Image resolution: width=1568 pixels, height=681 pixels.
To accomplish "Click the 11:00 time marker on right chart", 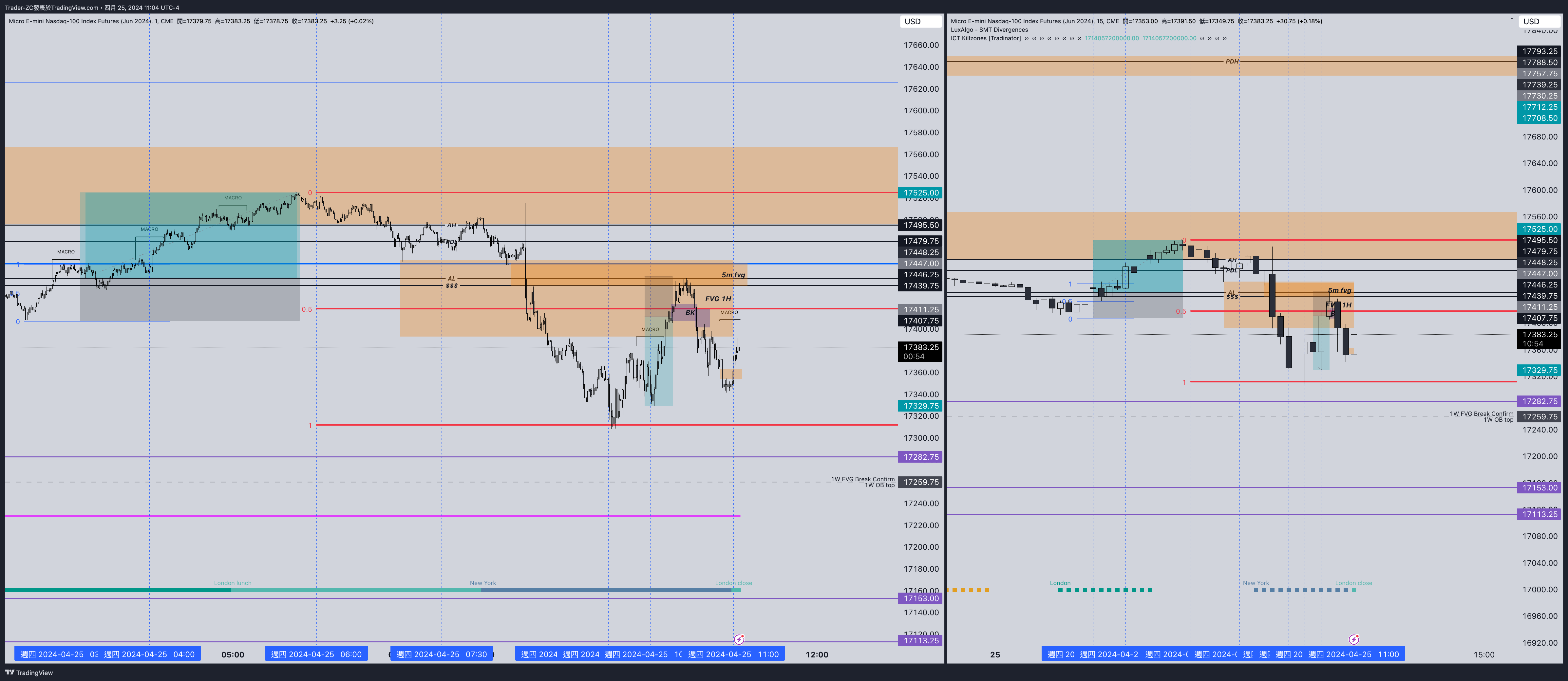I will (1354, 654).
